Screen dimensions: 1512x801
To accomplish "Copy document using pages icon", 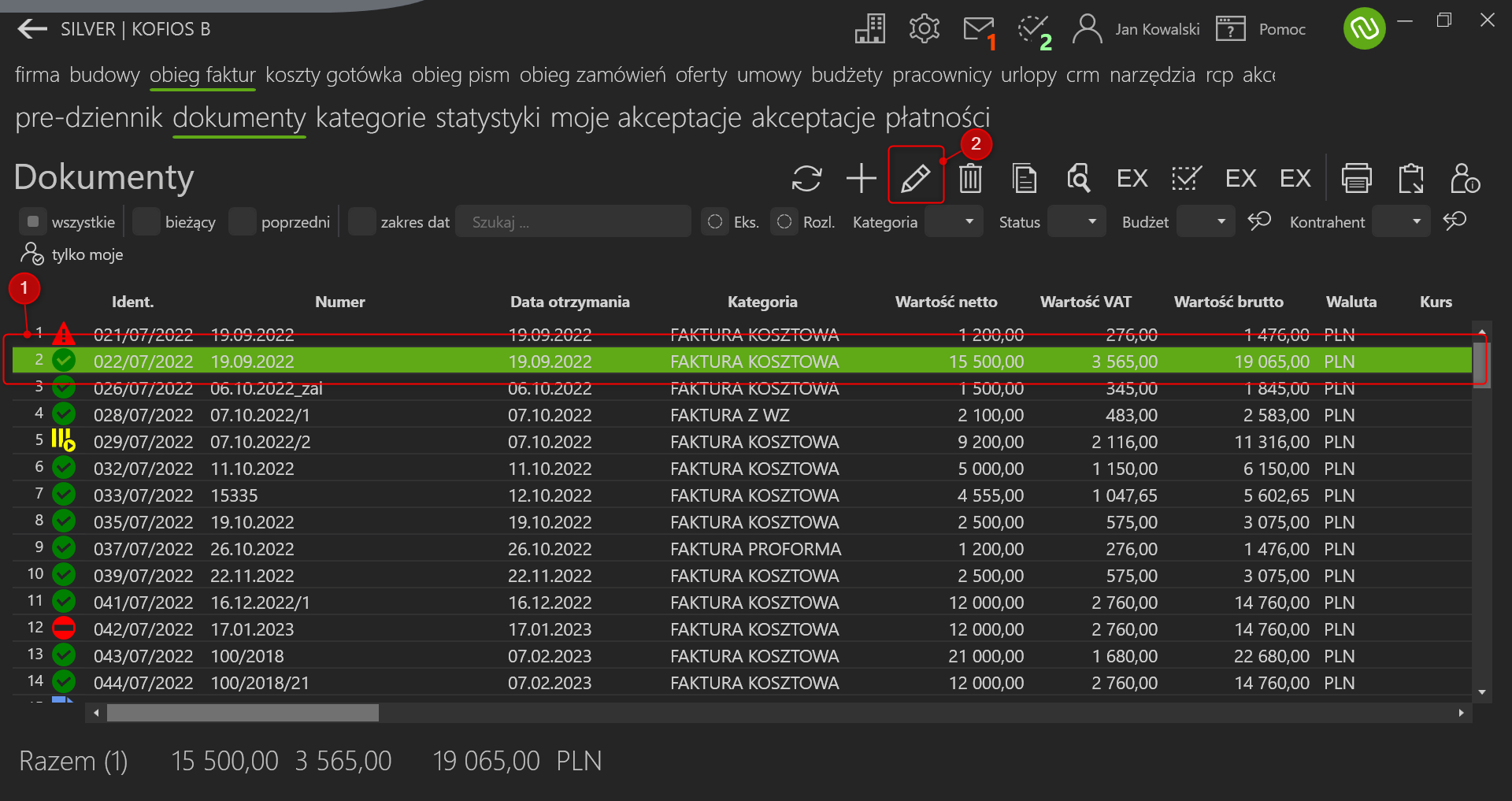I will 1025,178.
